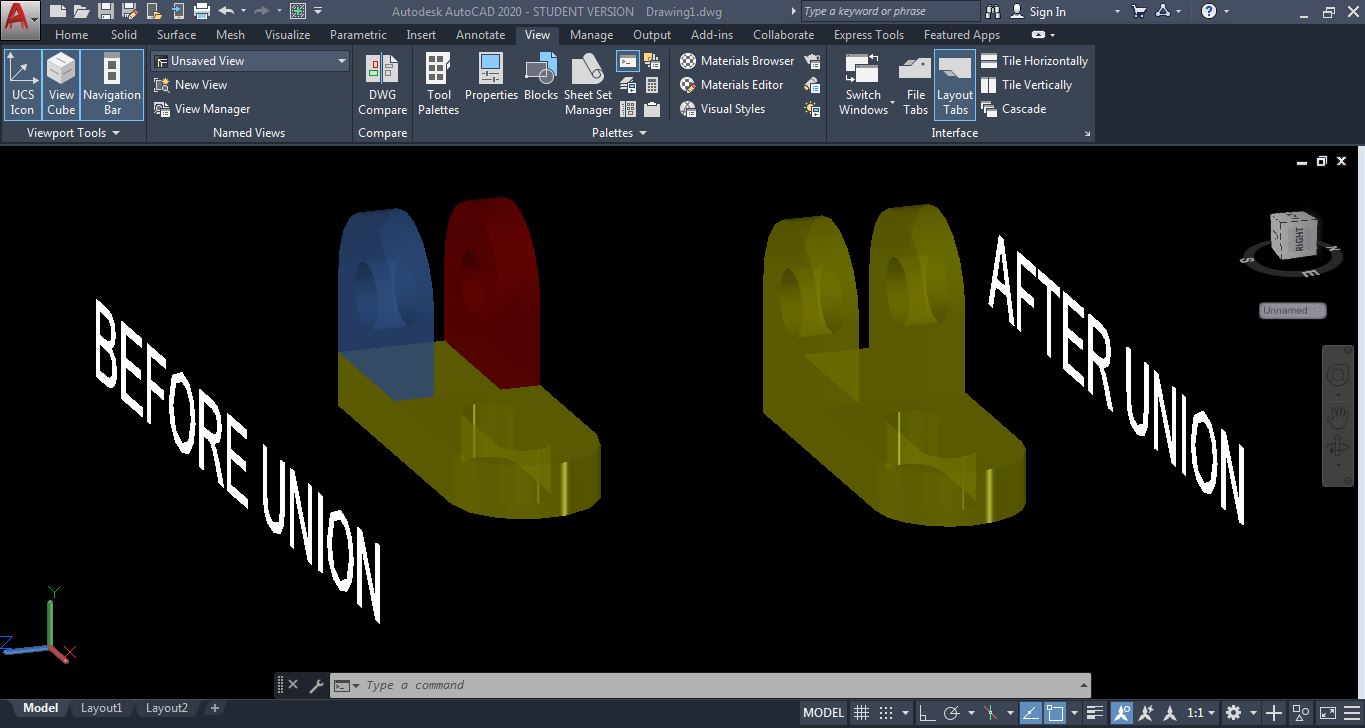Toggle the grid display in status bar

[x=861, y=712]
